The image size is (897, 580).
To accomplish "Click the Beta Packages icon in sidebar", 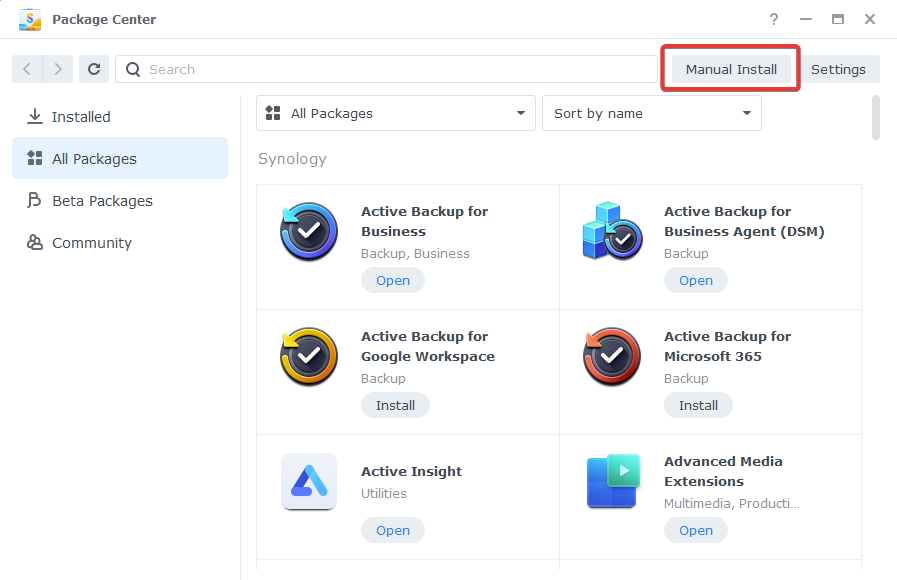I will point(34,200).
